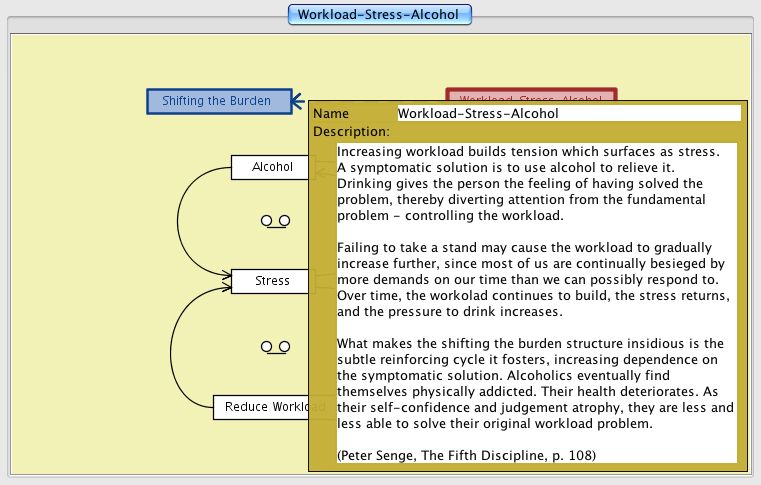Click the Name label in the properties popup
Viewport: 761px width, 485px height.
tap(331, 113)
